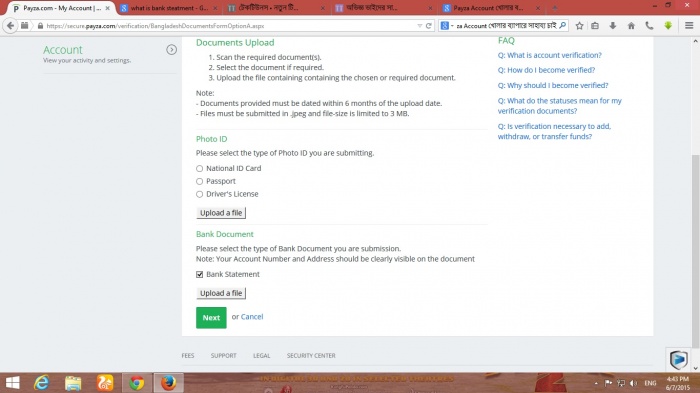The height and width of the screenshot is (393, 700).
Task: Expand the Account section arrow icon
Action: (171, 50)
